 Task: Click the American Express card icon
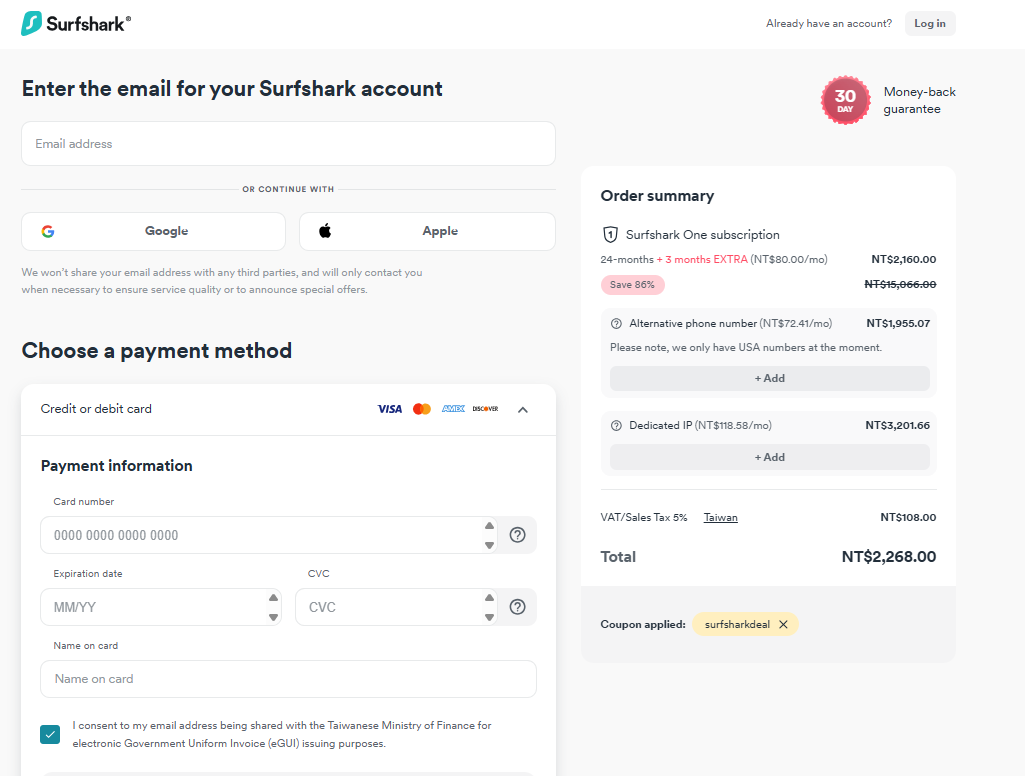pos(453,409)
